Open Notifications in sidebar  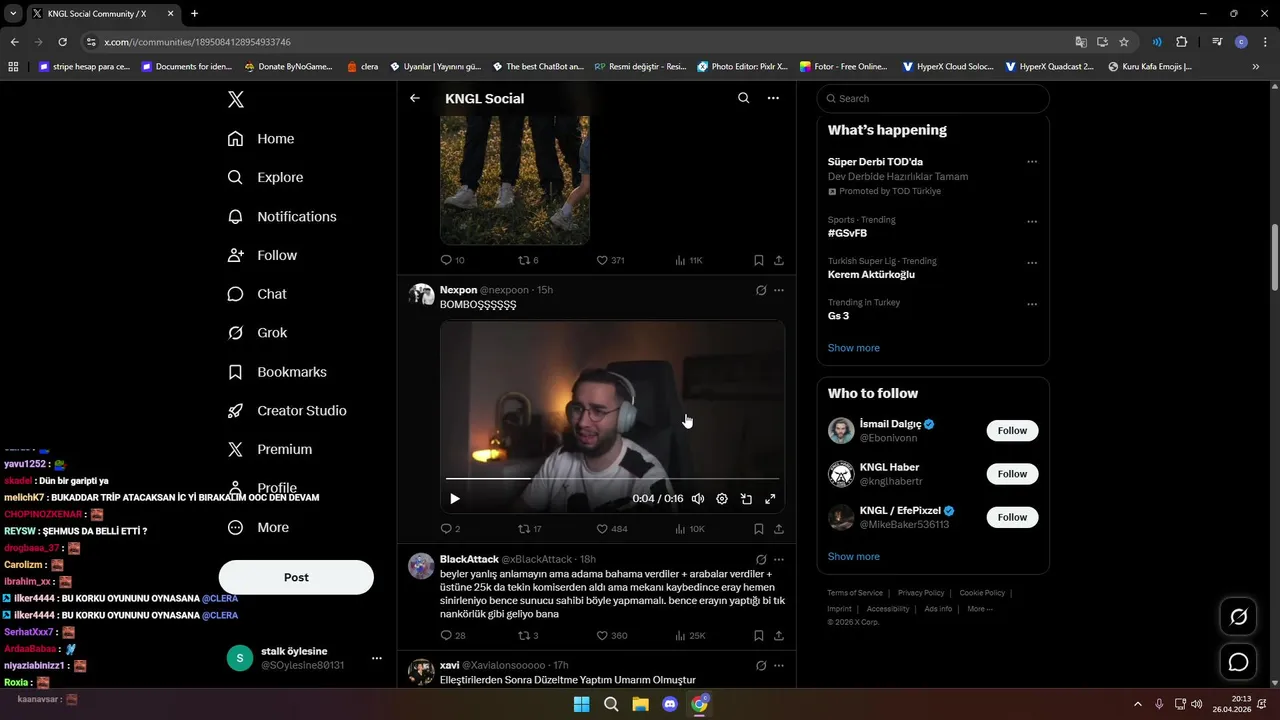coord(282,216)
